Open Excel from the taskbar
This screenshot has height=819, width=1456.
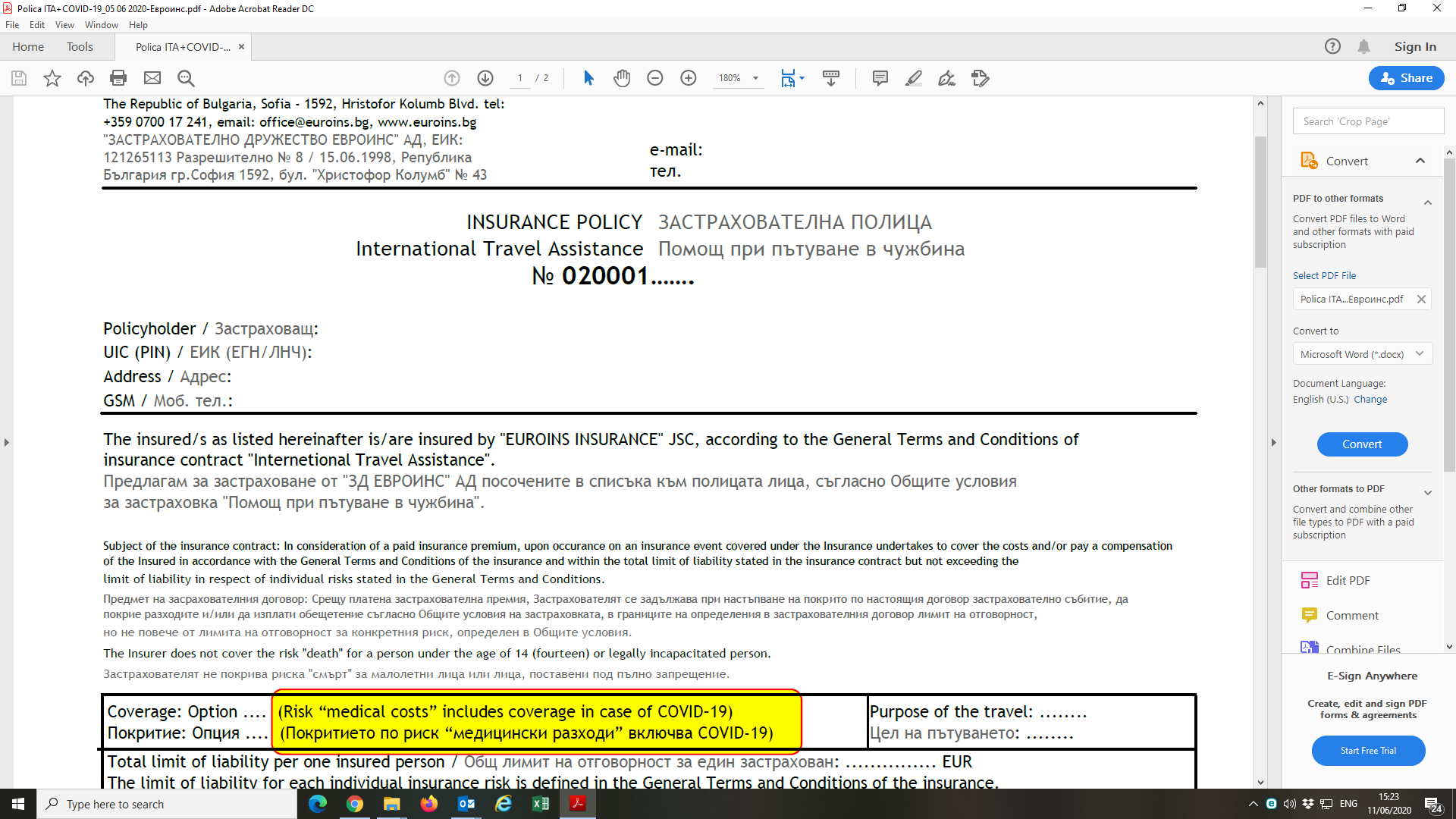click(541, 804)
